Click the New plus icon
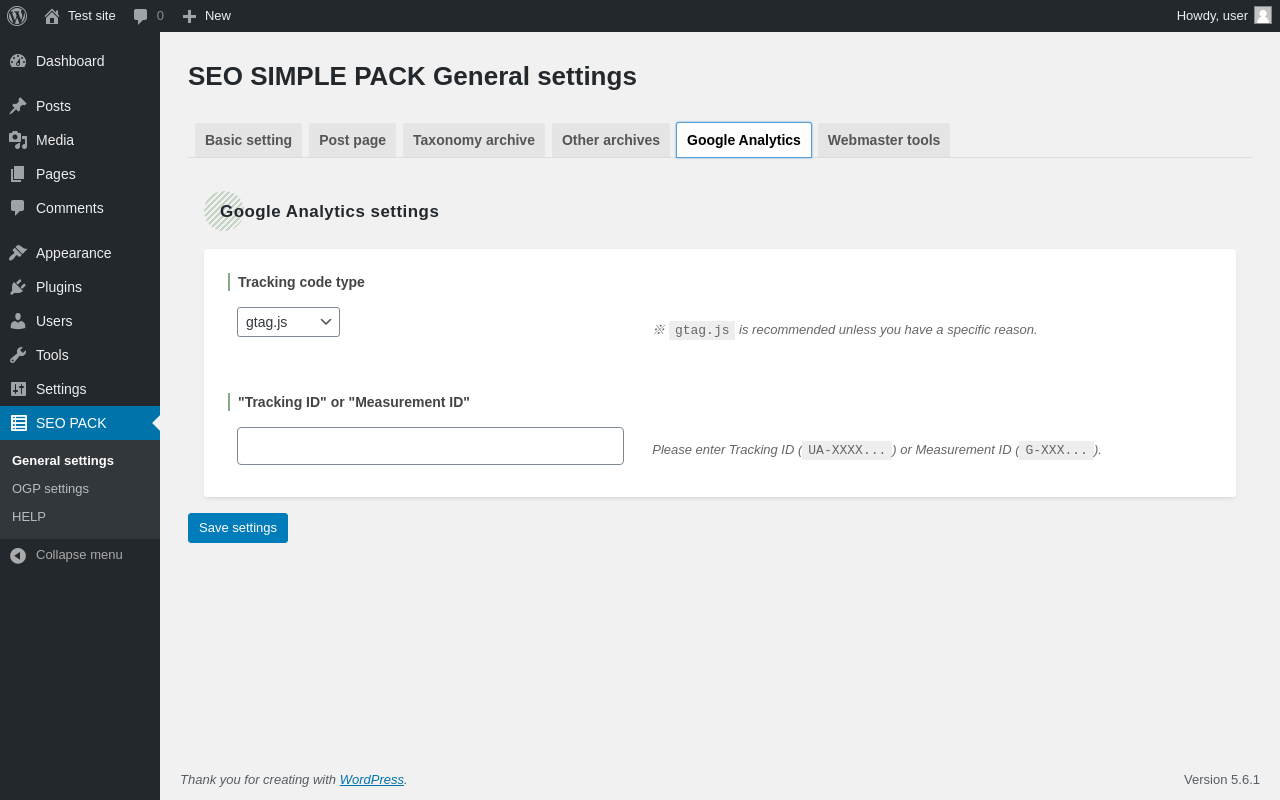This screenshot has height=800, width=1280. coord(189,16)
